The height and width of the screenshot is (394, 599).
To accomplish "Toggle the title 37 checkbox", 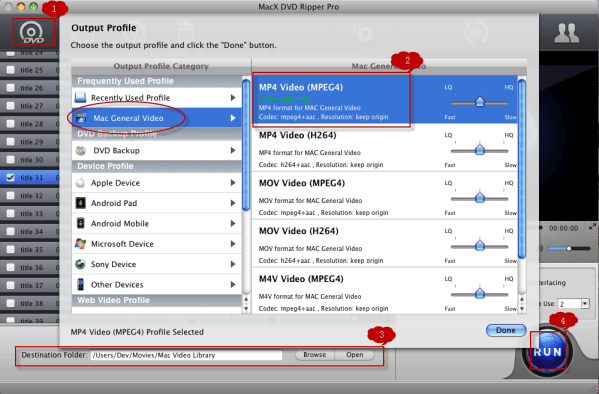I will (x=11, y=285).
